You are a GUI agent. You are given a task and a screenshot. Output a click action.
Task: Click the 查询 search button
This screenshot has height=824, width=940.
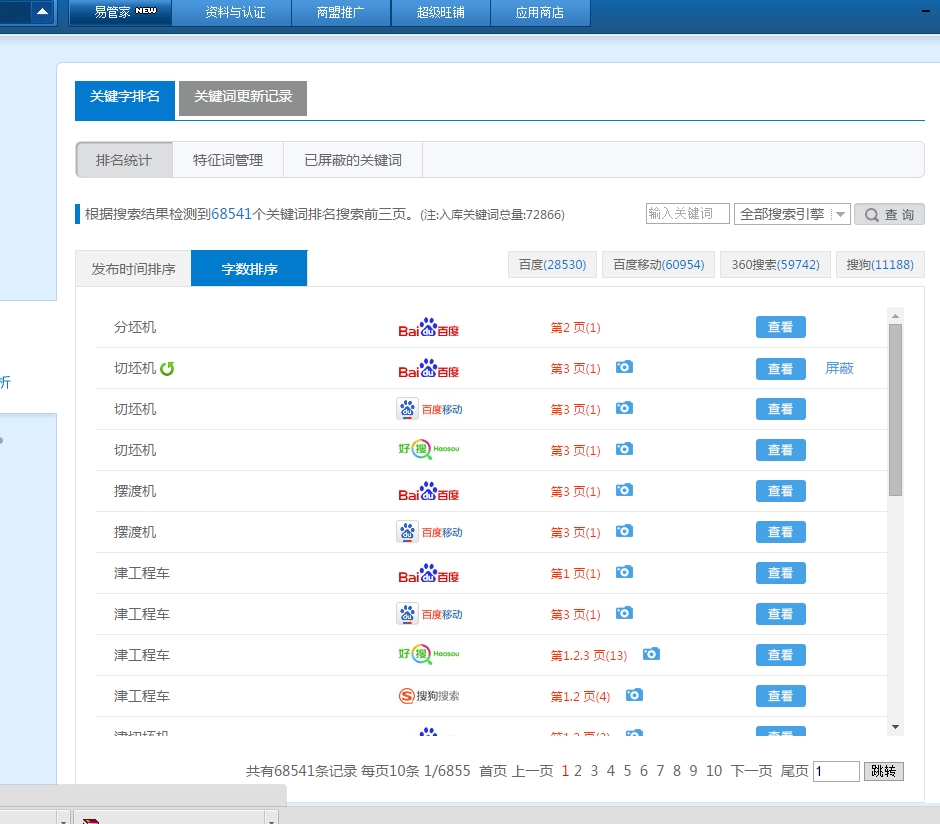coord(889,215)
